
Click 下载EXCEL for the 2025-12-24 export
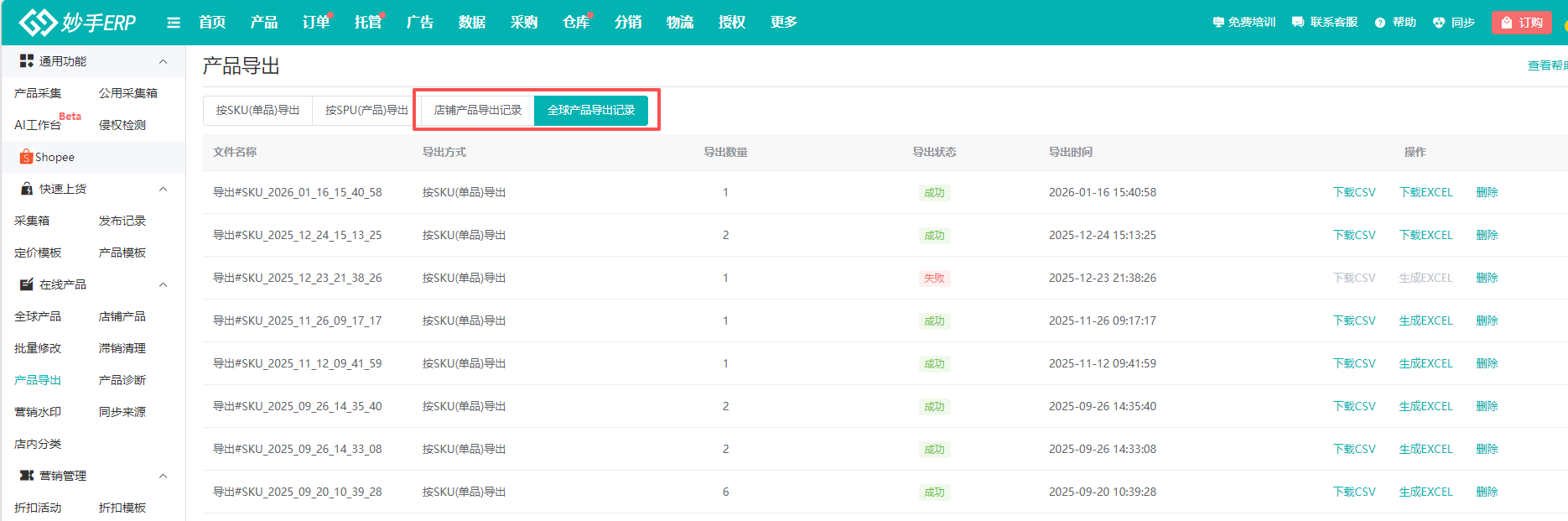tap(1425, 235)
